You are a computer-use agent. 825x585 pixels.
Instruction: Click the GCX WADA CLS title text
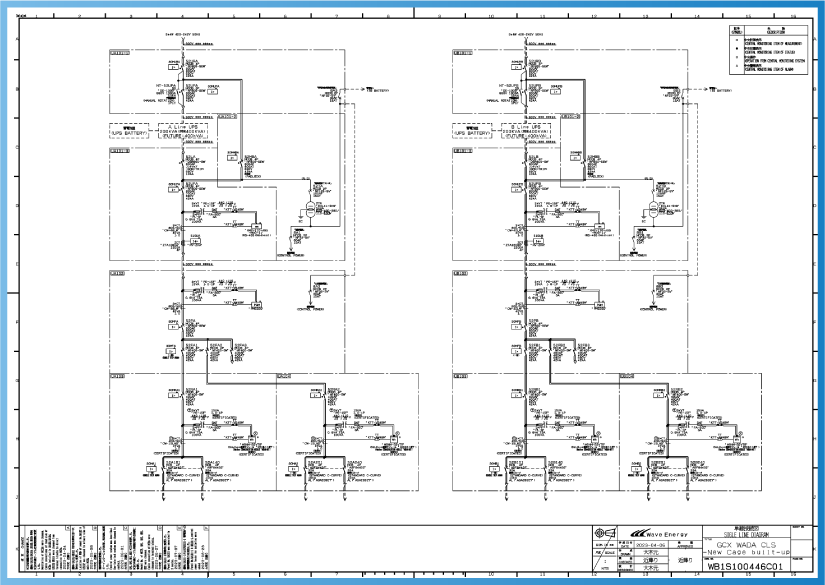click(747, 543)
